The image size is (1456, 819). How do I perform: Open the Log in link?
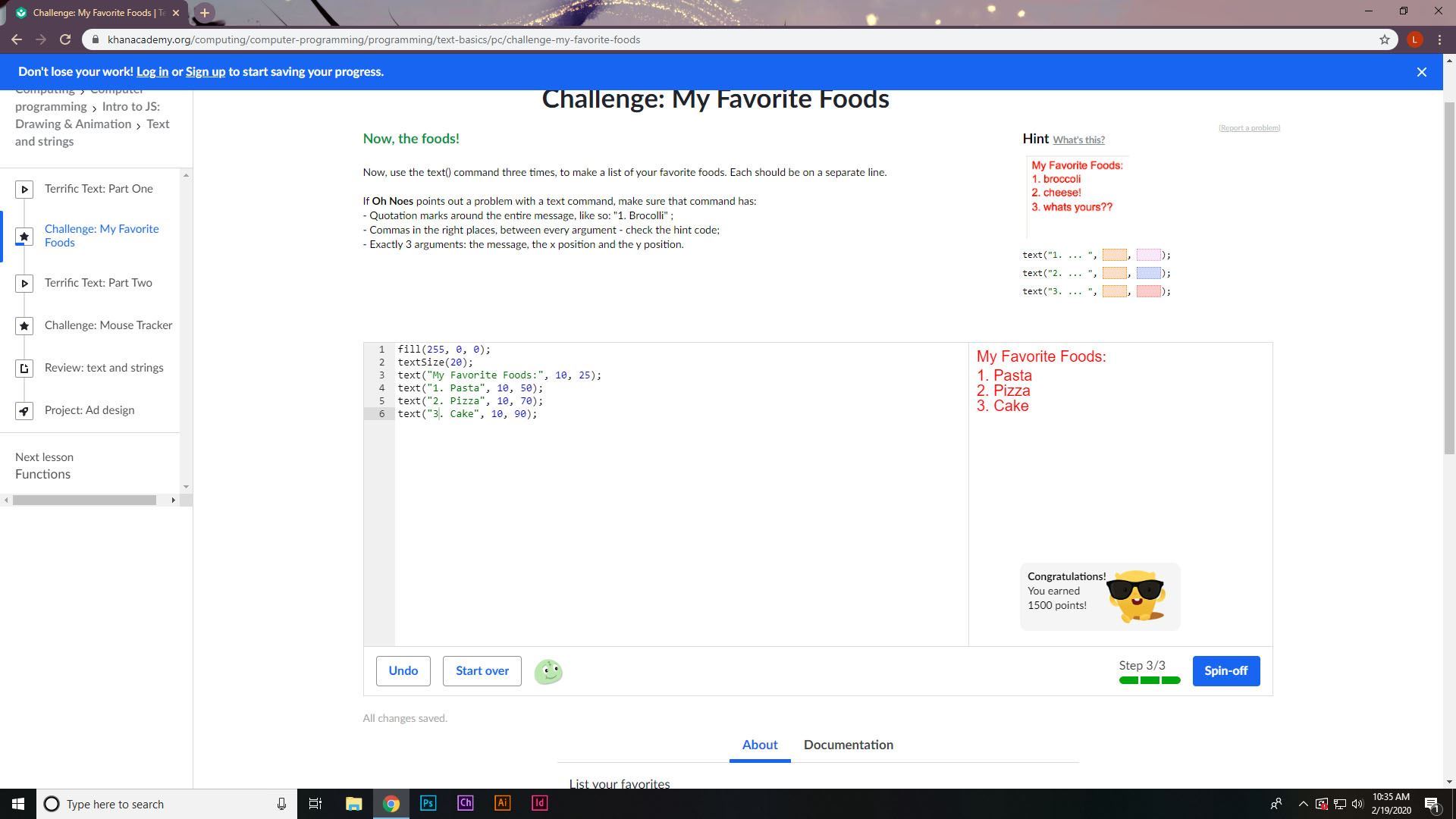pos(152,72)
